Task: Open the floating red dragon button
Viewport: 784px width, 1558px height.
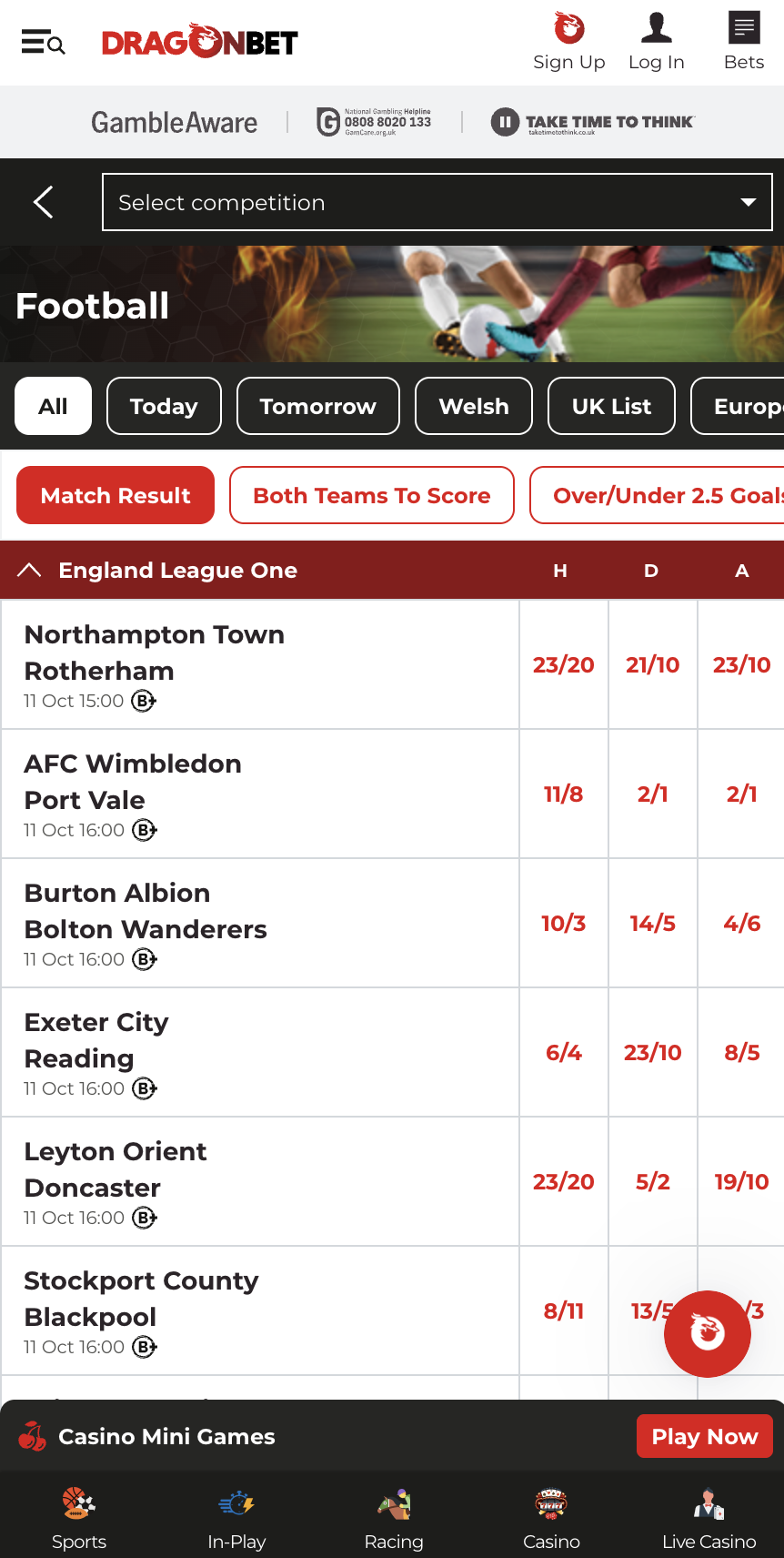Action: pos(707,1333)
